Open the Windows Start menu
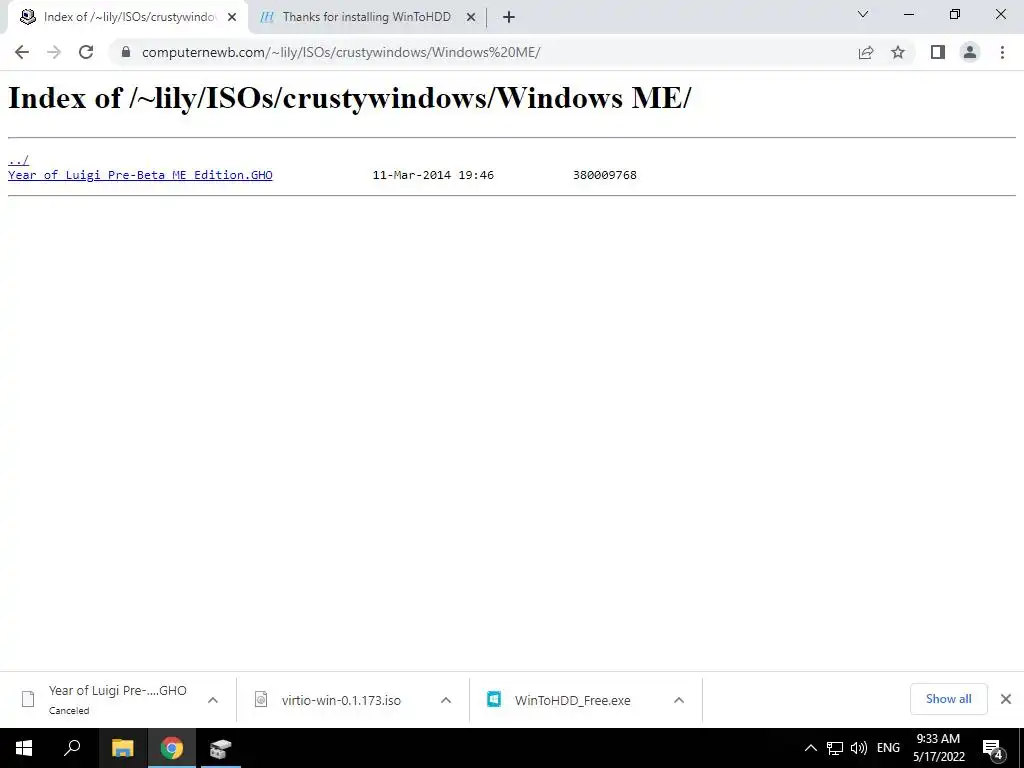The height and width of the screenshot is (768, 1024). click(x=24, y=748)
